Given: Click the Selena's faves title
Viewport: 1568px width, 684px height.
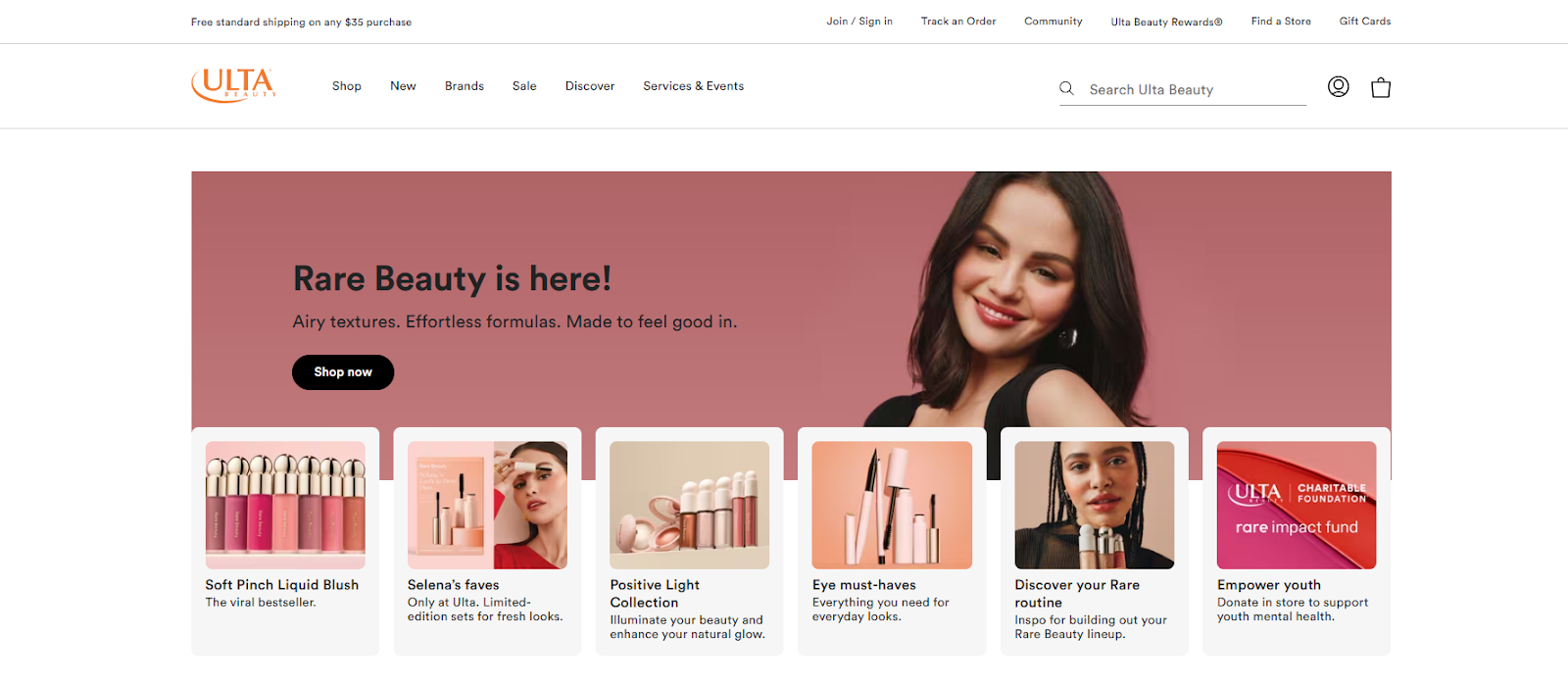Looking at the screenshot, I should click(454, 585).
